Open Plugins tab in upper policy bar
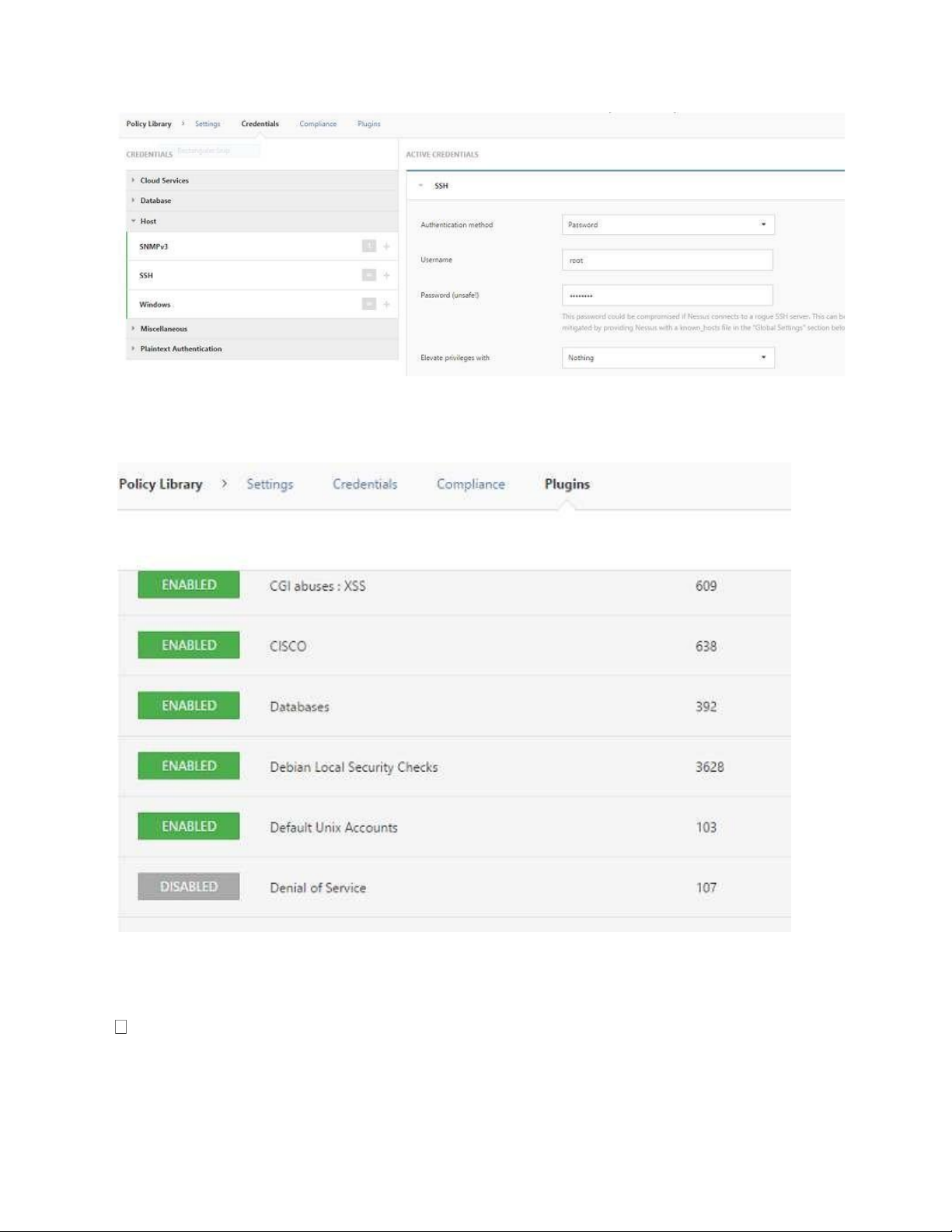 click(369, 124)
